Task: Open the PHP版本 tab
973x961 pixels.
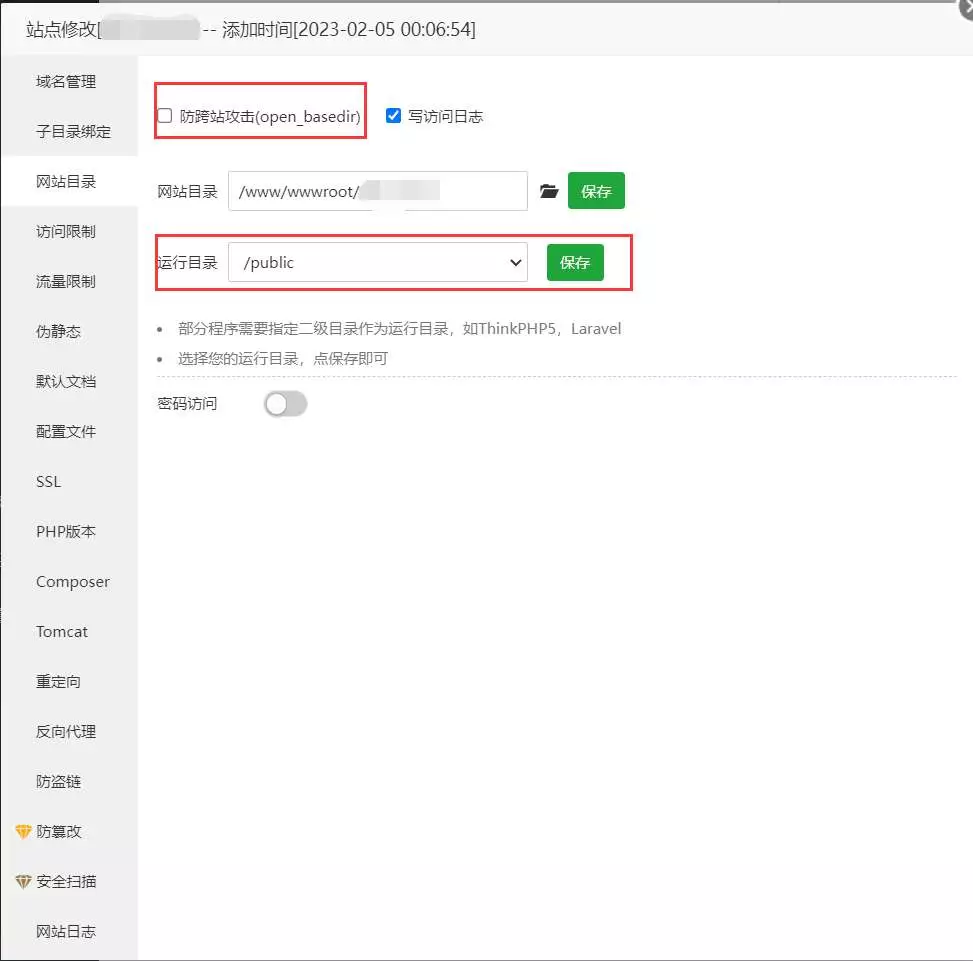Action: tap(66, 531)
